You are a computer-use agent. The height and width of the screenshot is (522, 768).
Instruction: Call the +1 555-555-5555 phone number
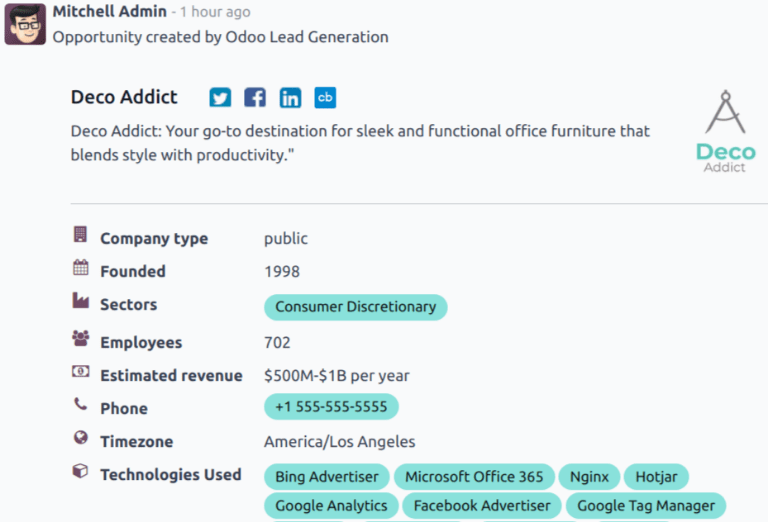click(x=331, y=408)
